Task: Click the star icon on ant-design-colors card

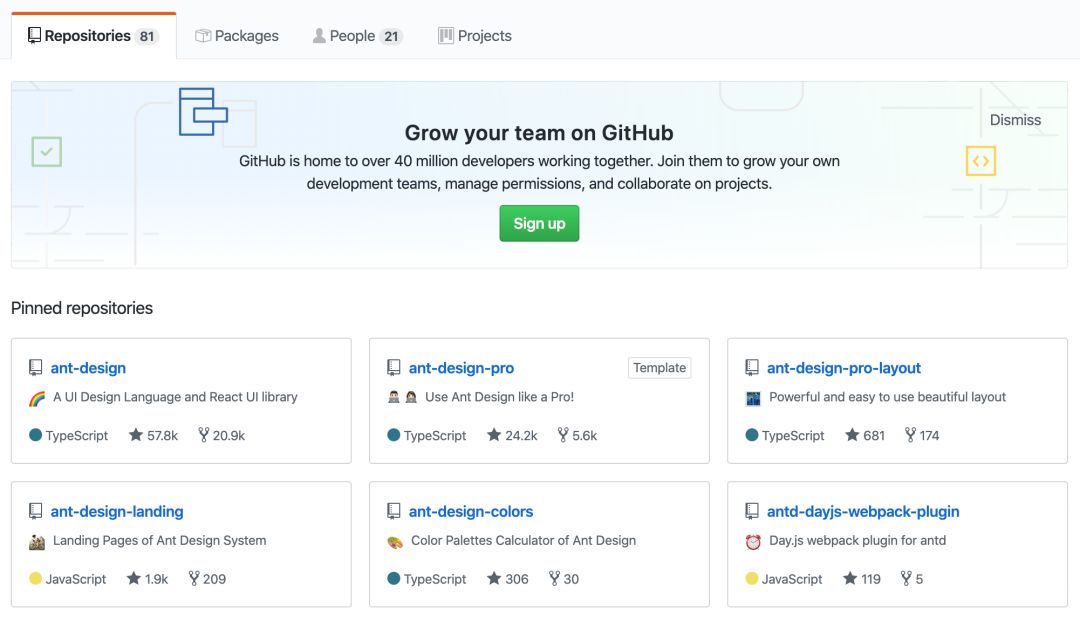Action: point(494,578)
